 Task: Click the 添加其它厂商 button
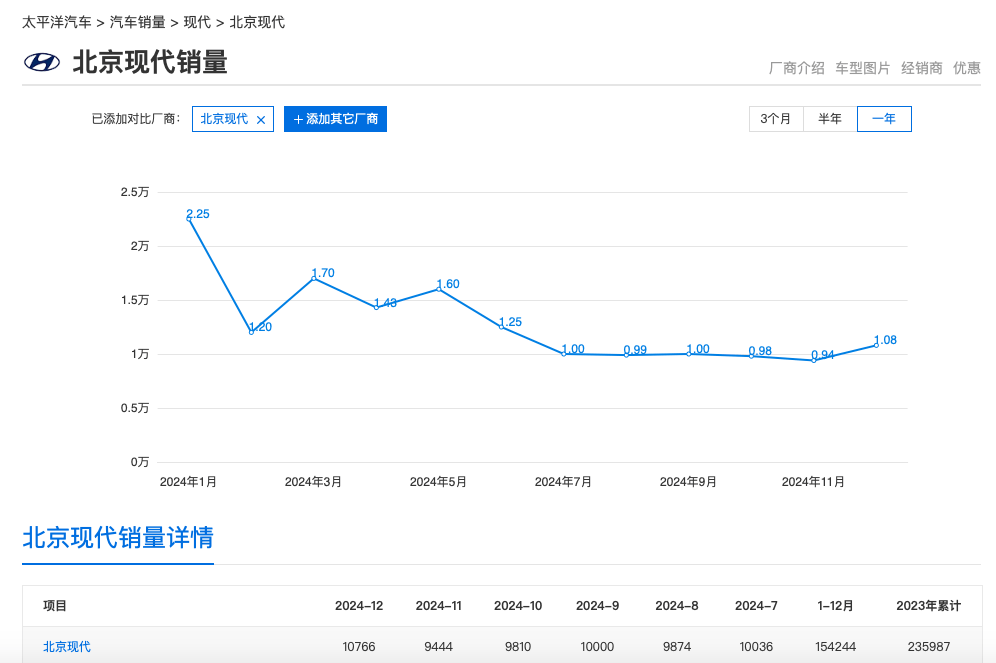(x=335, y=119)
